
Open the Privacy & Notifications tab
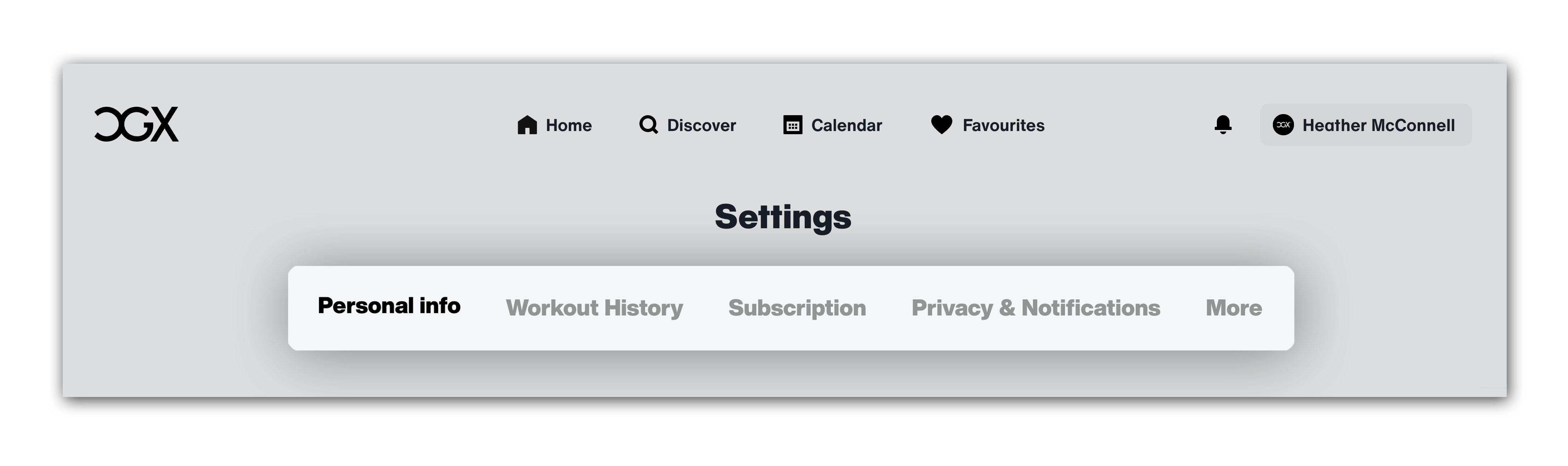pos(1035,308)
